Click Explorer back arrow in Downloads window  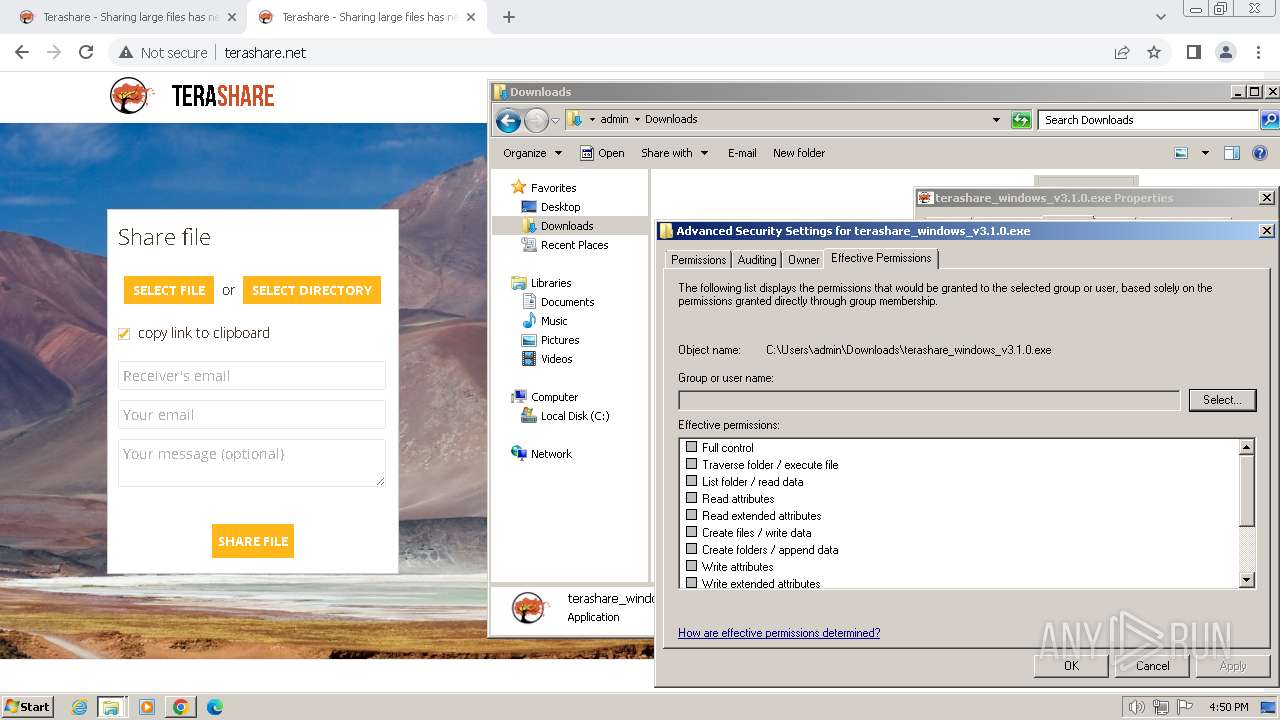click(508, 120)
